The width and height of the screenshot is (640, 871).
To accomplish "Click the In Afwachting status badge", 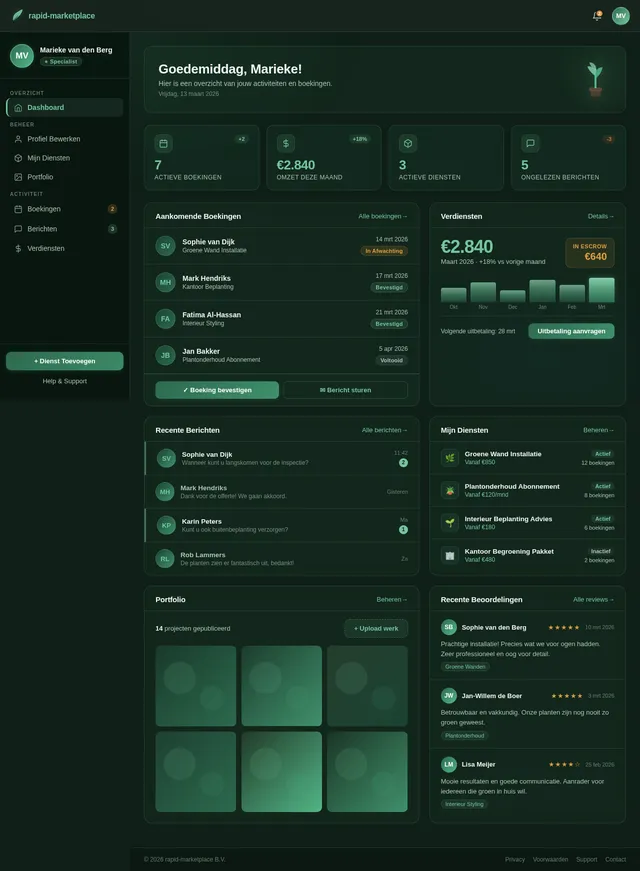I will click(384, 251).
